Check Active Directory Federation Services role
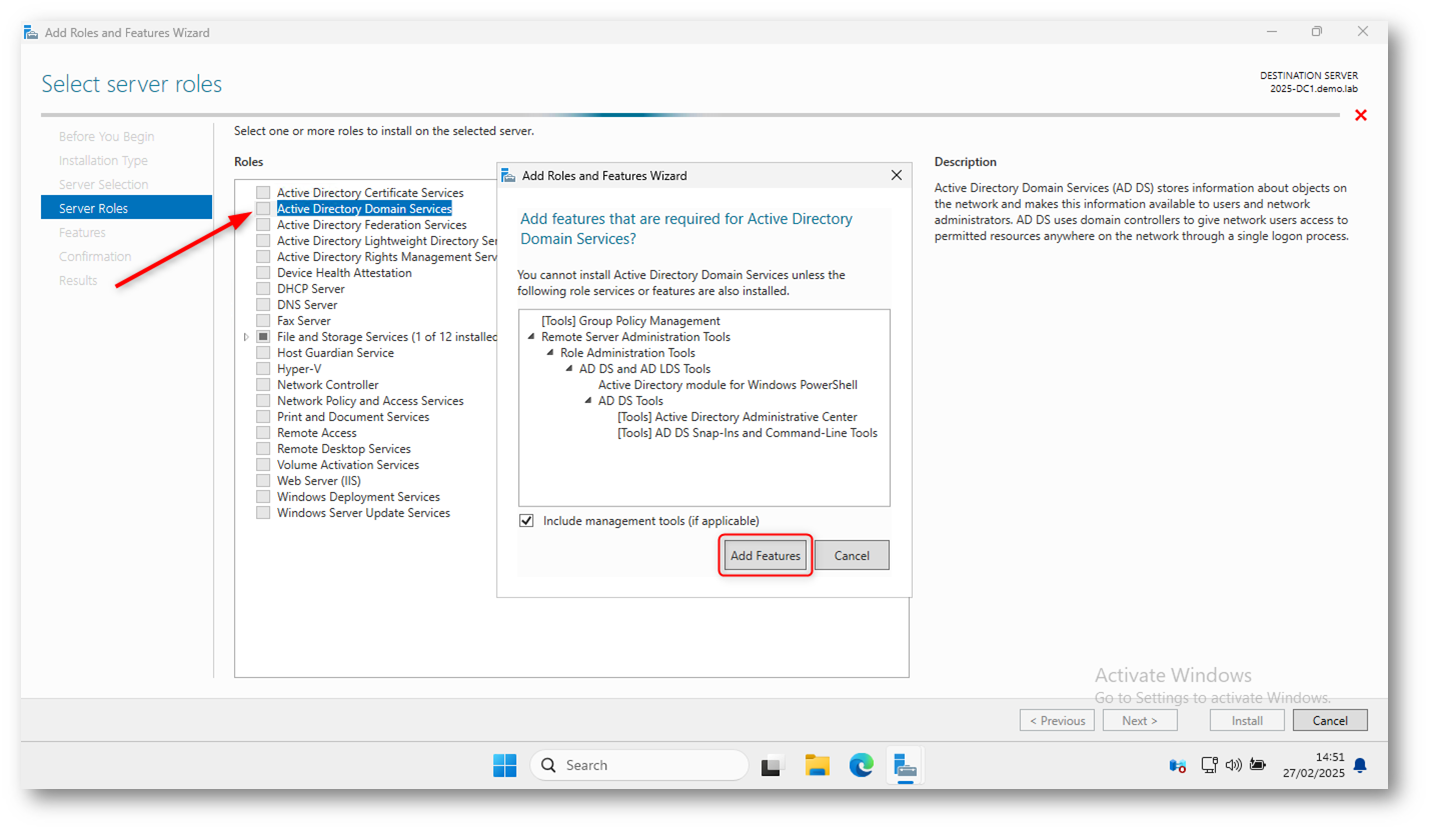This screenshot has height=831, width=1430. [263, 224]
